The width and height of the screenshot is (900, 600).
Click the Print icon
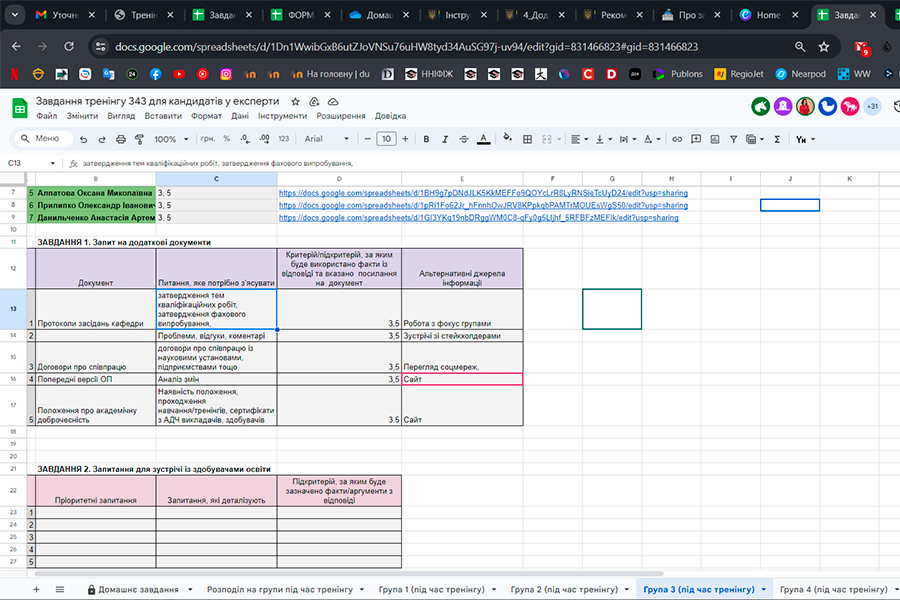pyautogui.click(x=120, y=139)
